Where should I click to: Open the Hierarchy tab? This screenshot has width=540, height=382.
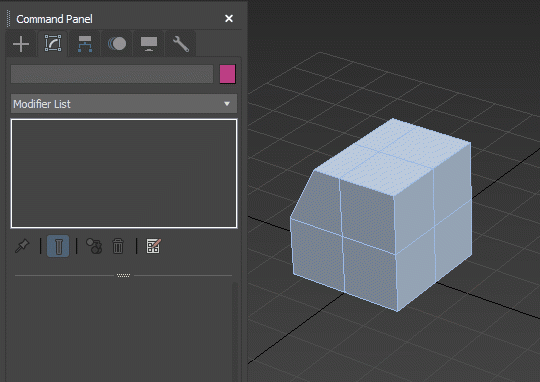tap(85, 44)
